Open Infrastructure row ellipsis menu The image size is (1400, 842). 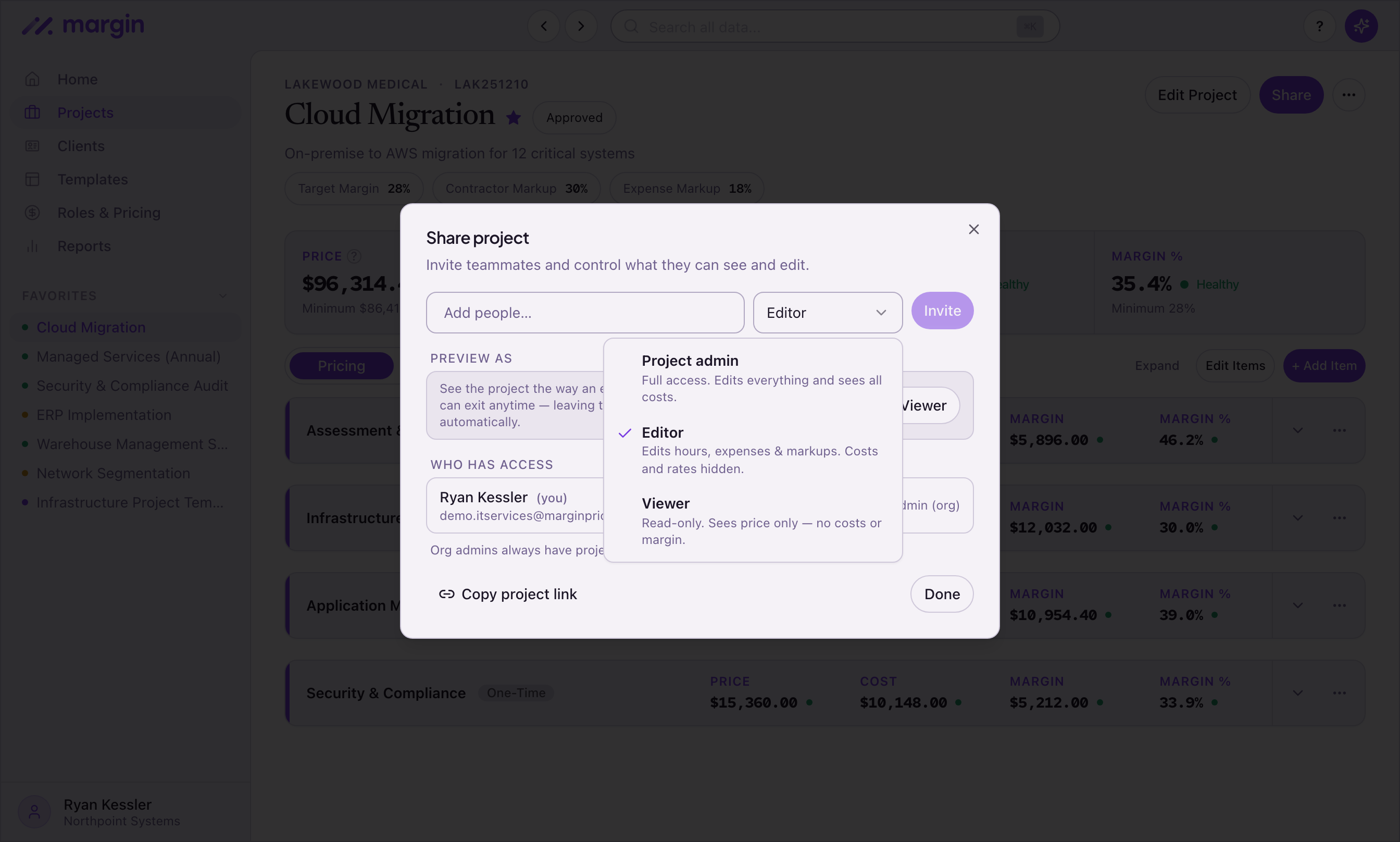coord(1340,517)
